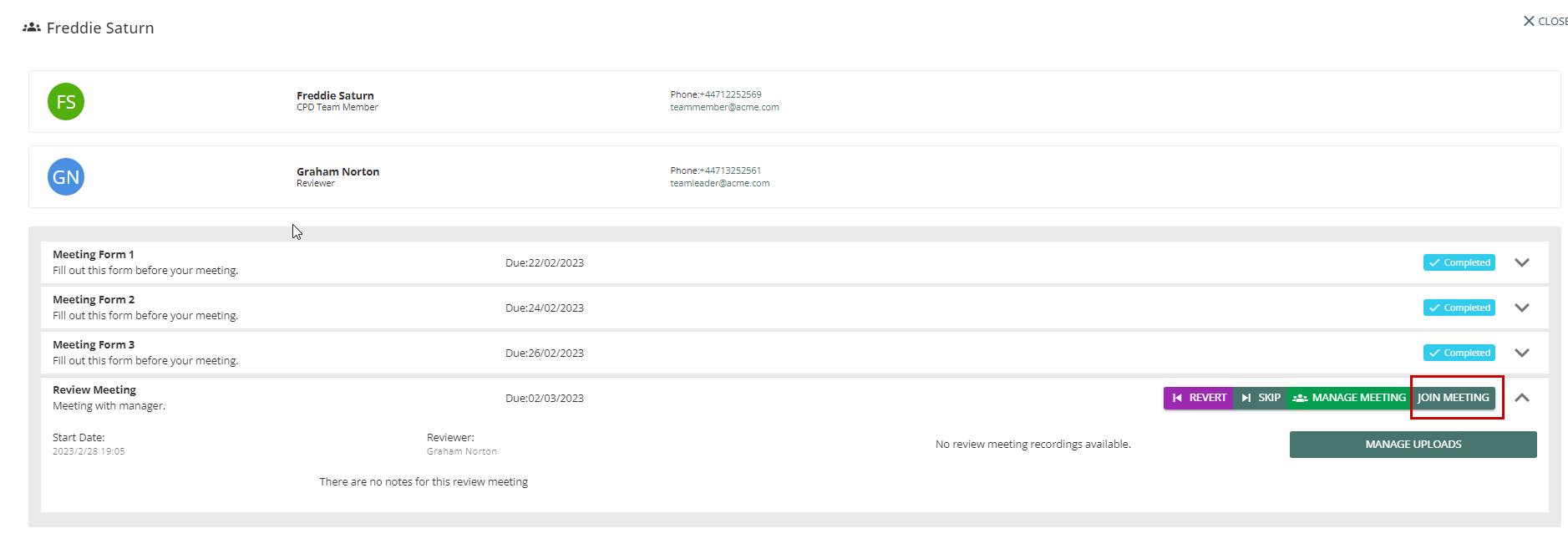Expand Meeting Form 2 row
1568x534 pixels.
[x=1522, y=308]
